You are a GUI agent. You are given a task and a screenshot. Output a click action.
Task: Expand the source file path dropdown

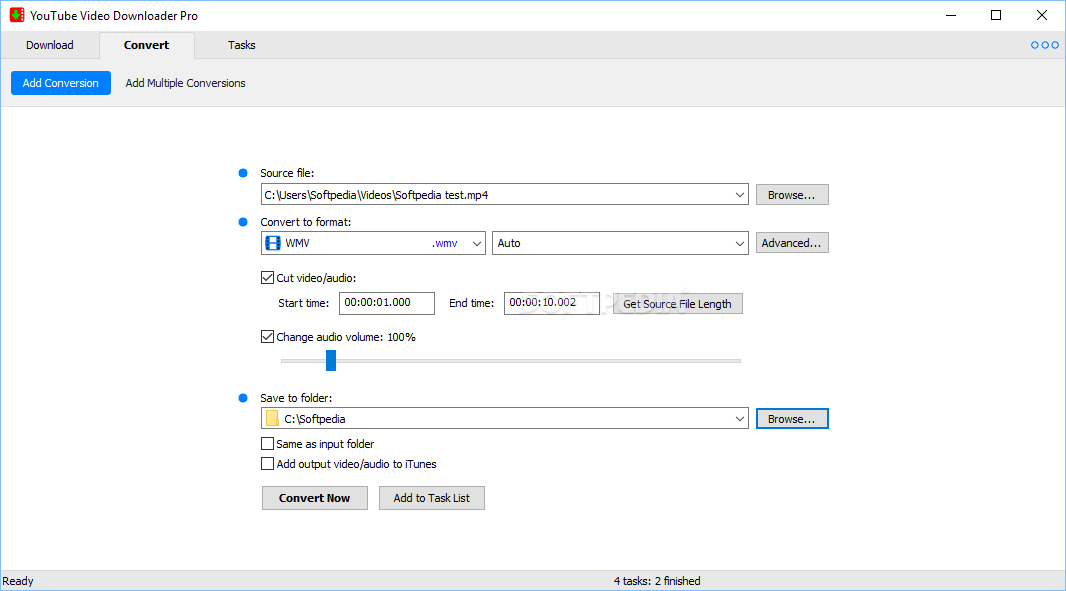[740, 195]
